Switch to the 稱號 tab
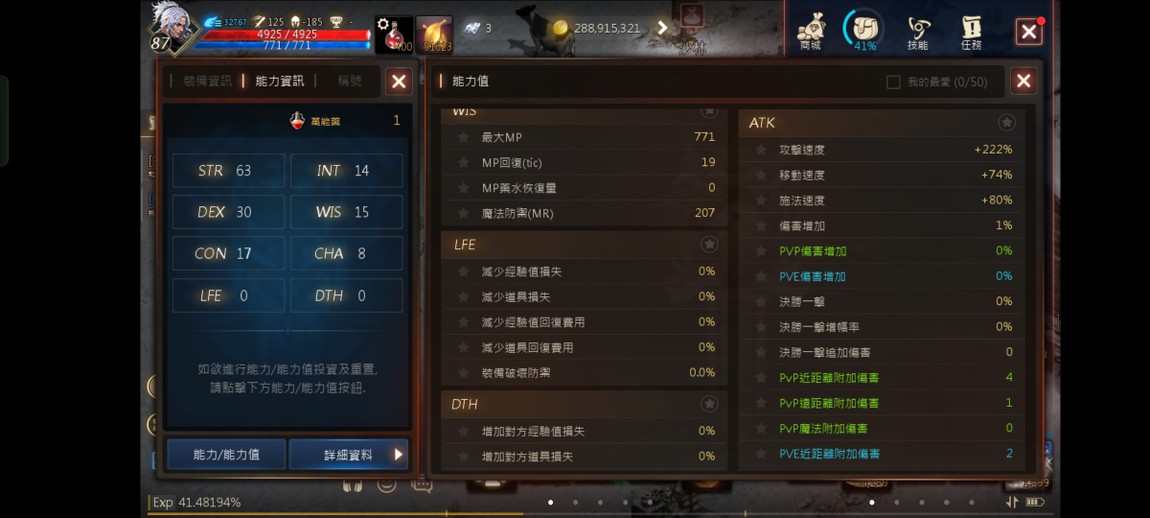 [x=350, y=81]
